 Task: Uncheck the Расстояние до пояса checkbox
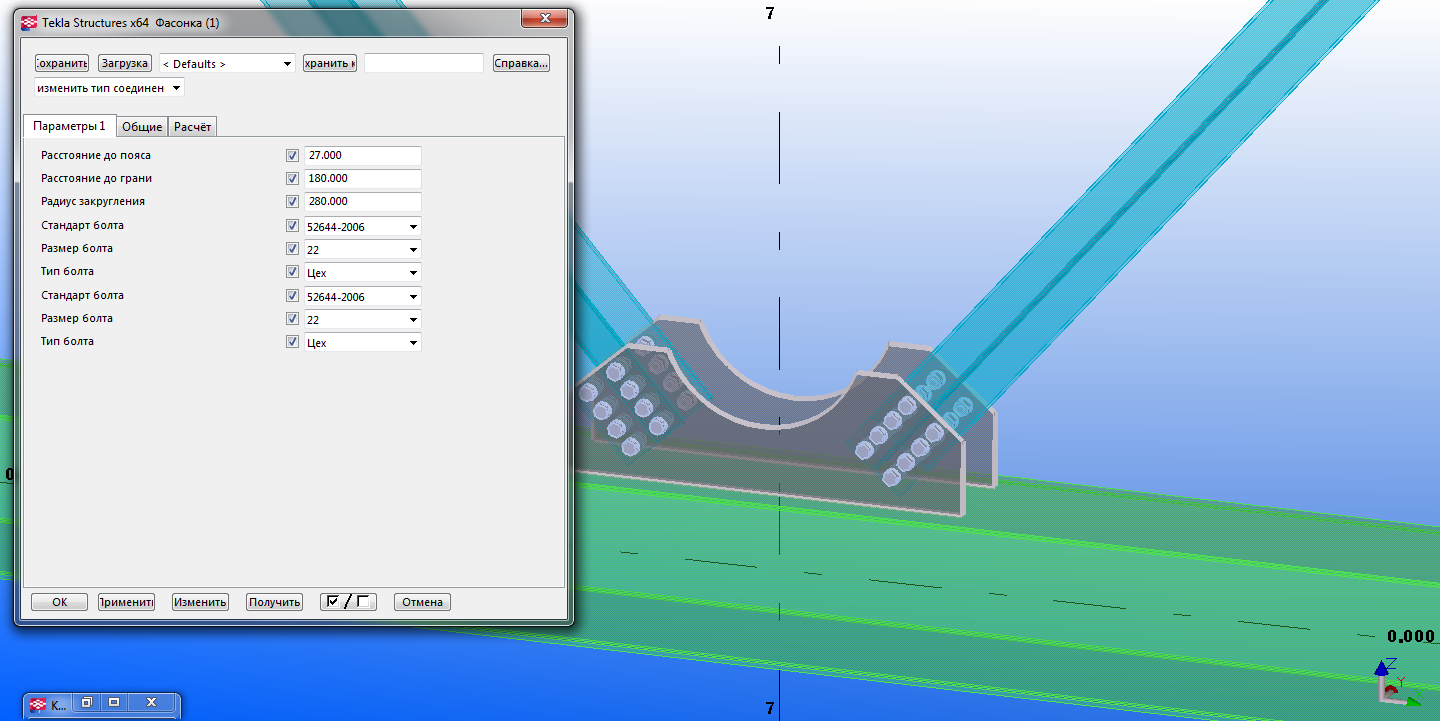point(292,156)
